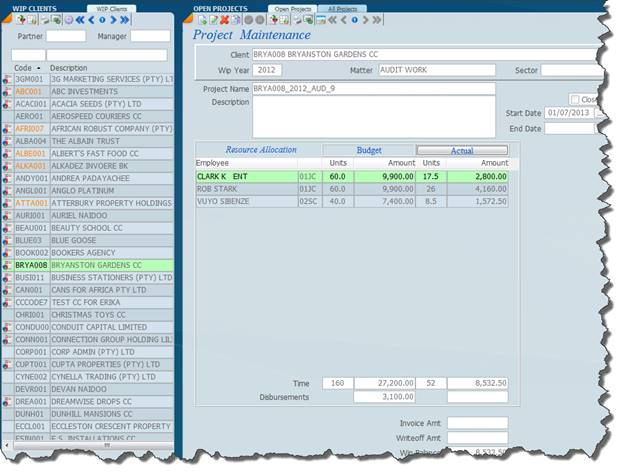Click the Budget column header
Viewport: 625px width, 475px height.
(368, 150)
